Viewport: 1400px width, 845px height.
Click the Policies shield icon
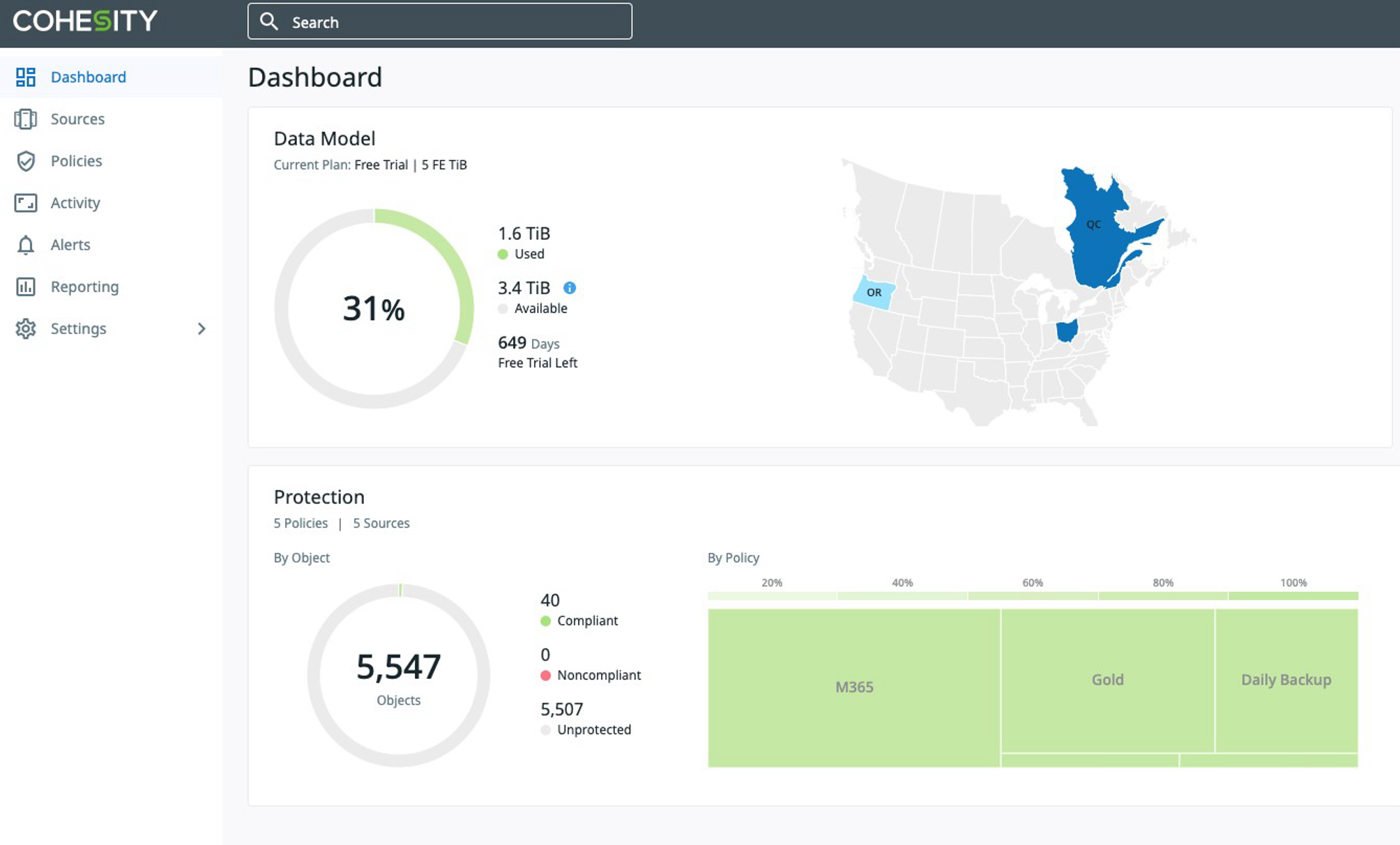[26, 161]
